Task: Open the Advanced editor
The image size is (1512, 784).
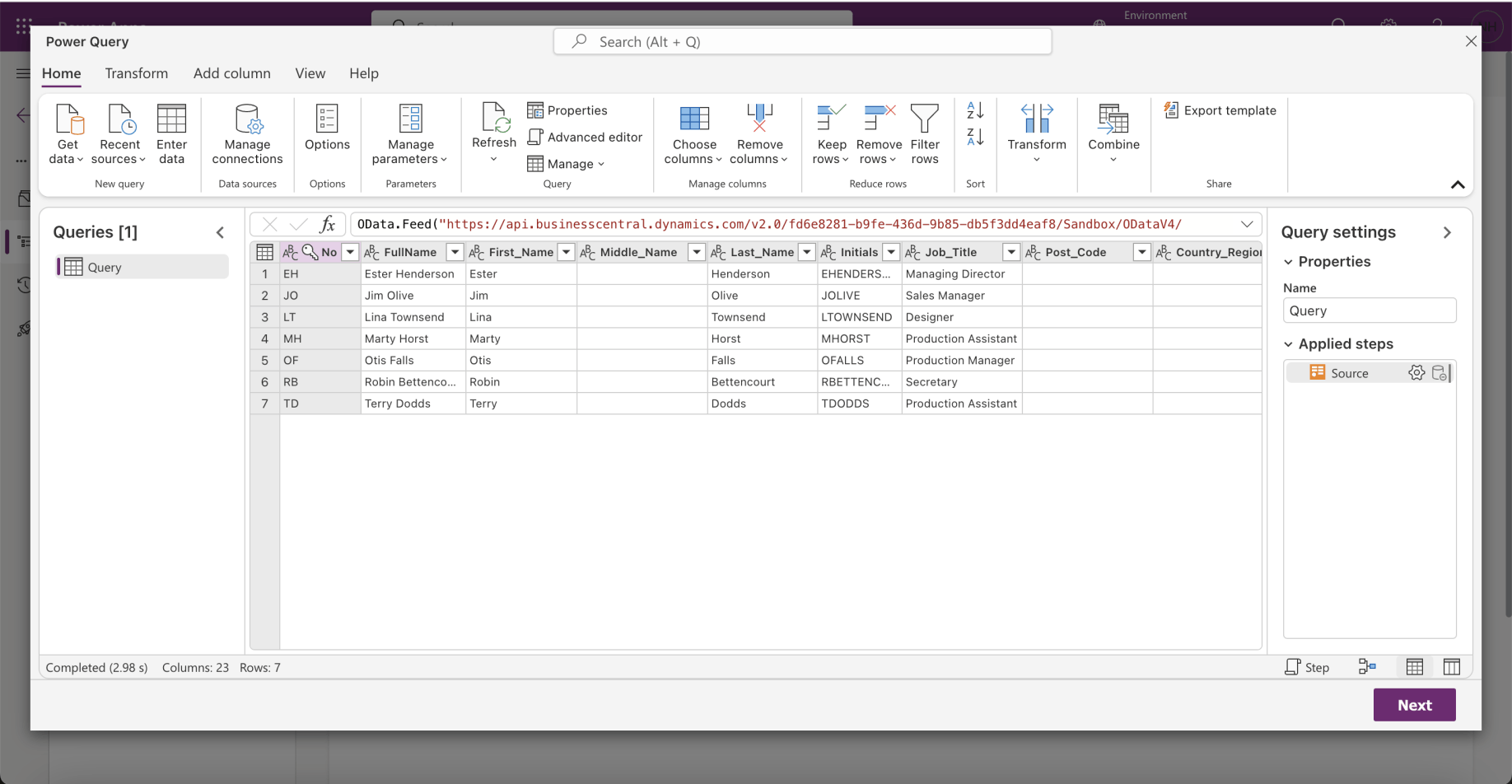Action: coord(585,138)
